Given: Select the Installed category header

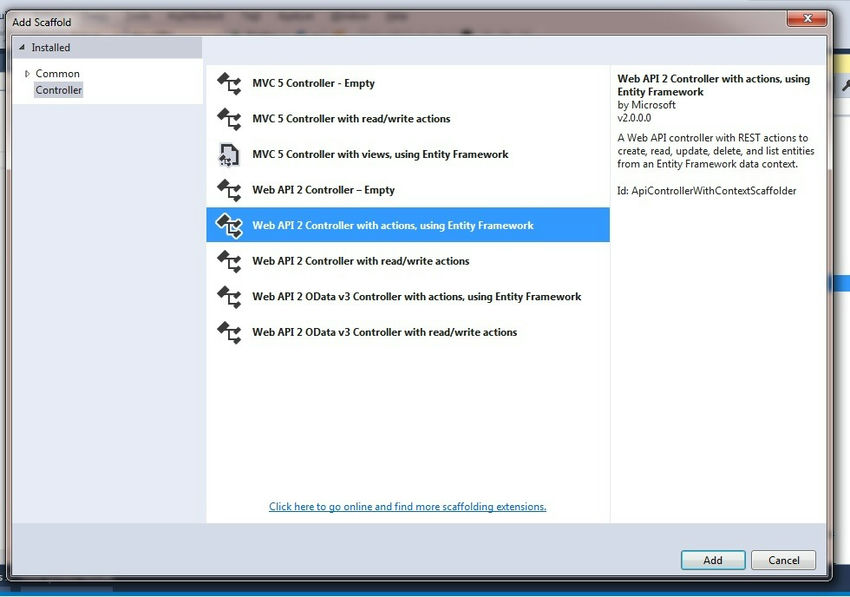Looking at the screenshot, I should [107, 48].
